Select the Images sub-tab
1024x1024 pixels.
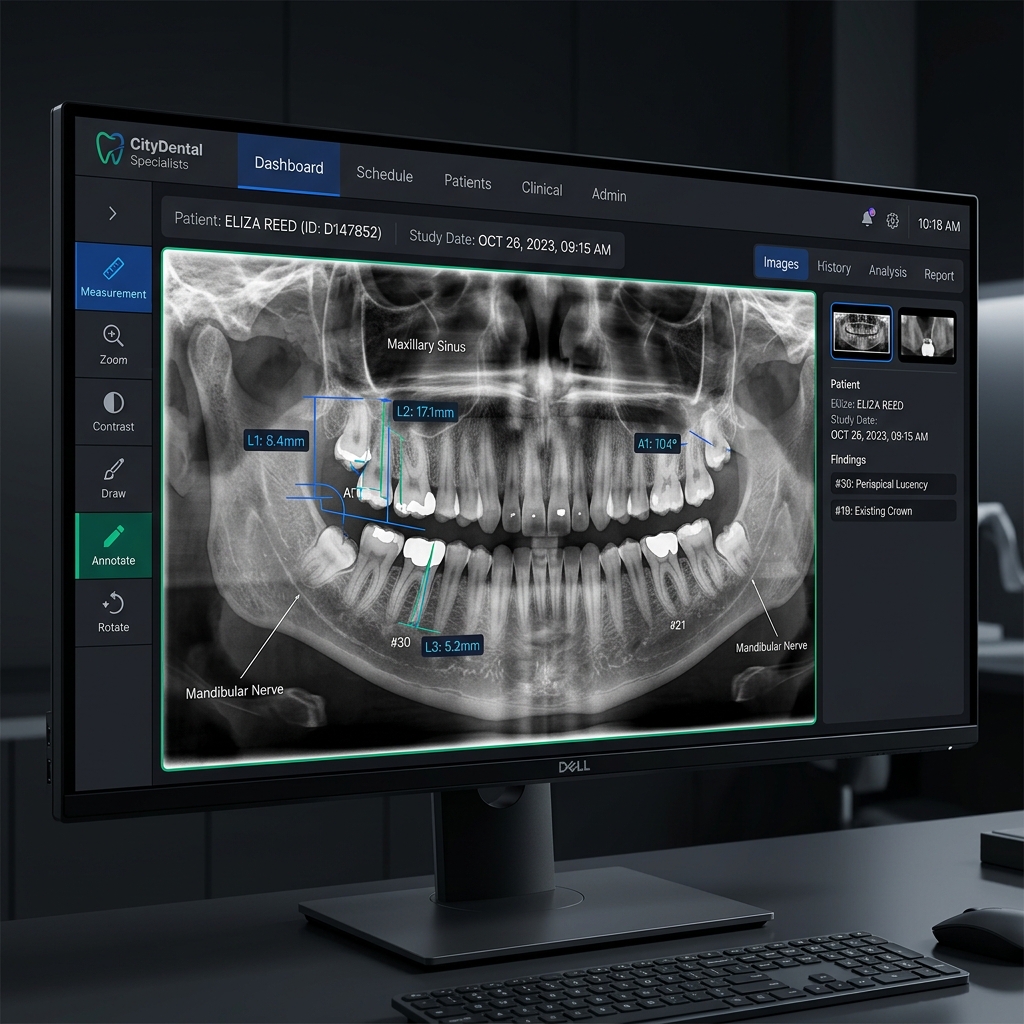click(x=781, y=263)
